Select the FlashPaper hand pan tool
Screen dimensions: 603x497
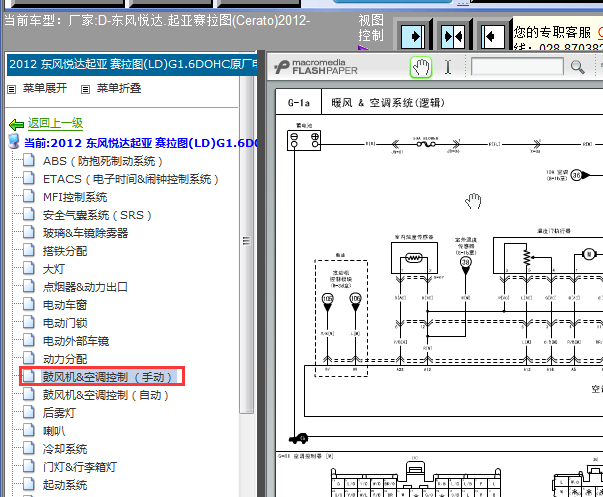[421, 67]
